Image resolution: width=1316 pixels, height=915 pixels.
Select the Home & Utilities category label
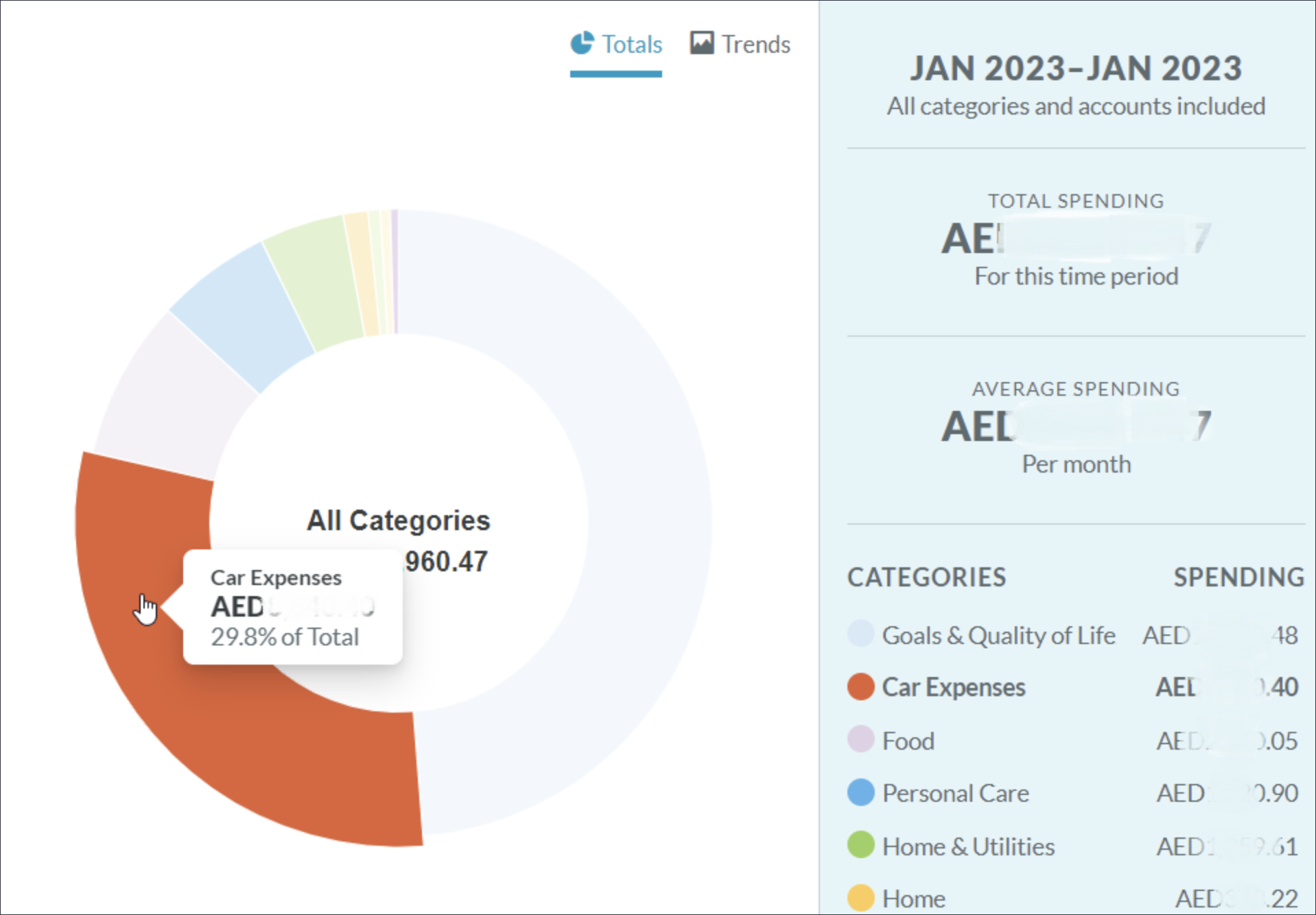(968, 846)
